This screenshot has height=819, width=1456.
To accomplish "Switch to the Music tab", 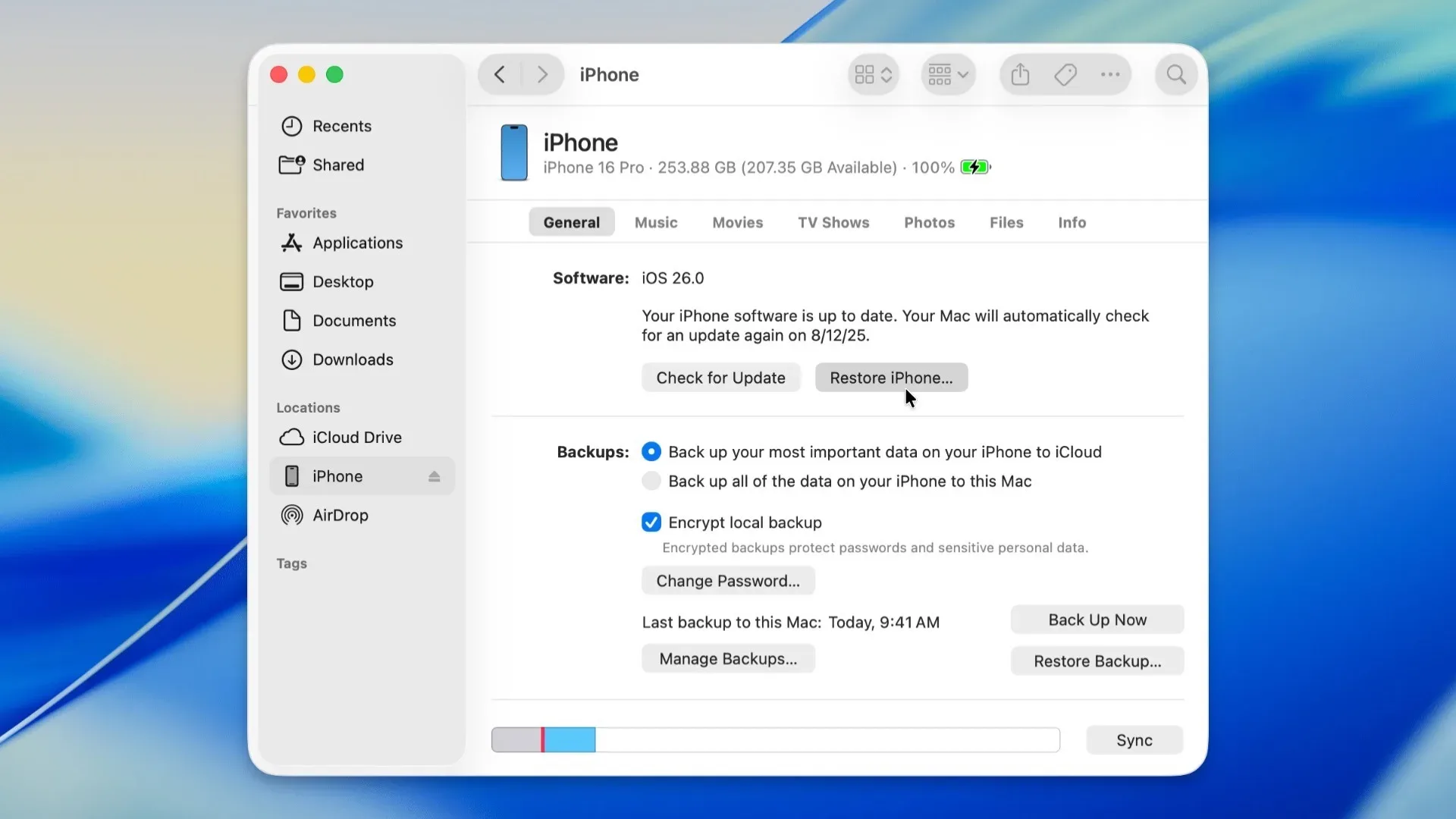I will point(656,222).
